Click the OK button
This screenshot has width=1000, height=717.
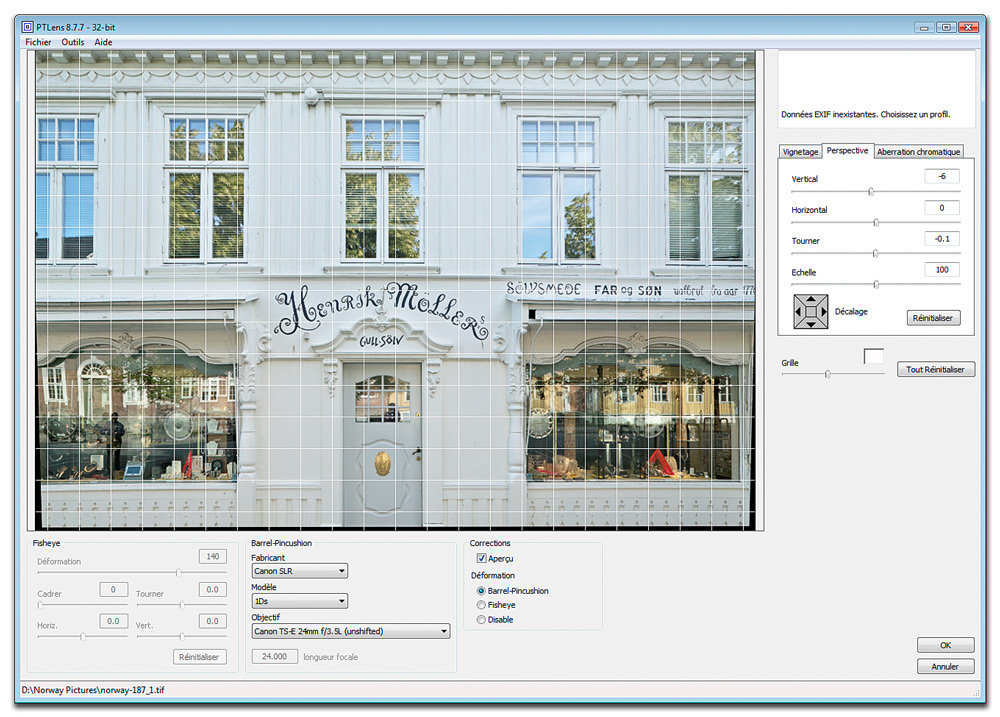946,645
